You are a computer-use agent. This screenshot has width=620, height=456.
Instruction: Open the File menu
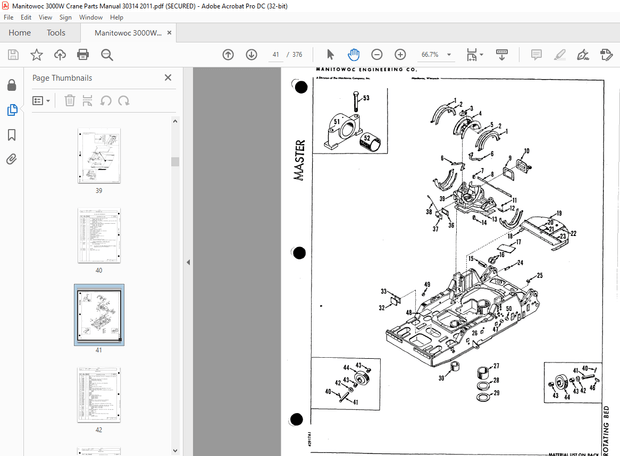8,17
